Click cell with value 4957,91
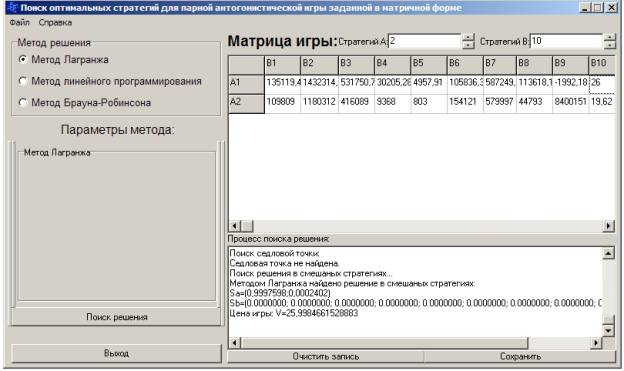Screen dimensions: 624x371 coord(429,84)
